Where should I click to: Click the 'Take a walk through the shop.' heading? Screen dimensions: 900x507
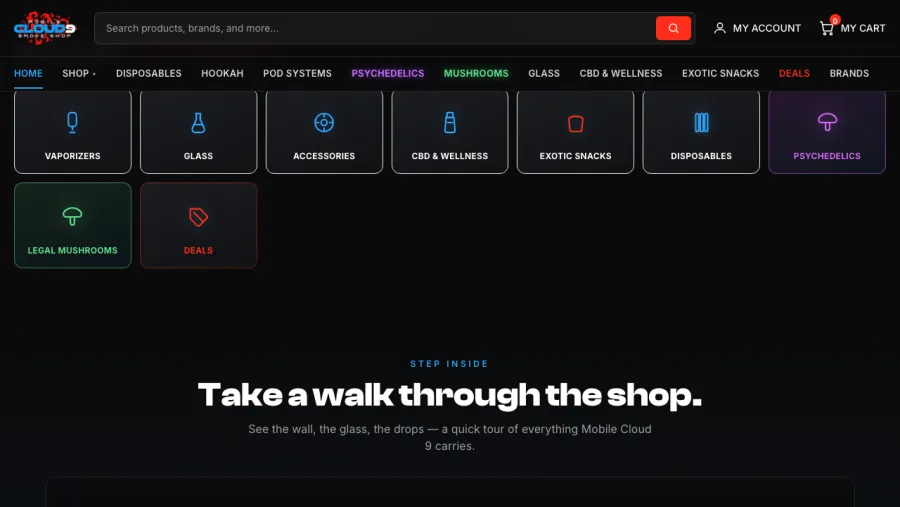coord(449,396)
